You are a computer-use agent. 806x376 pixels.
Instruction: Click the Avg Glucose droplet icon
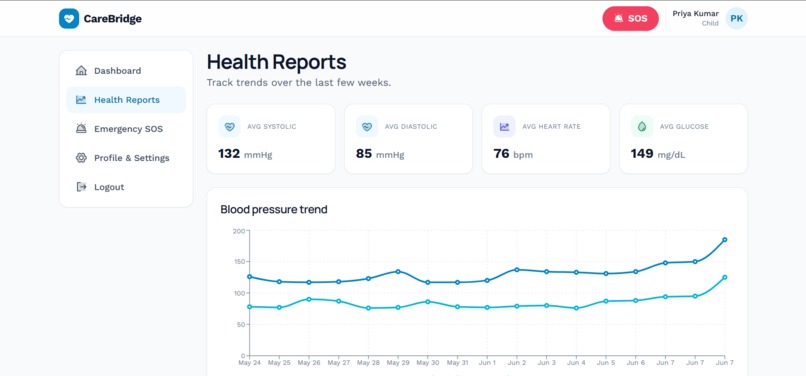(642, 127)
